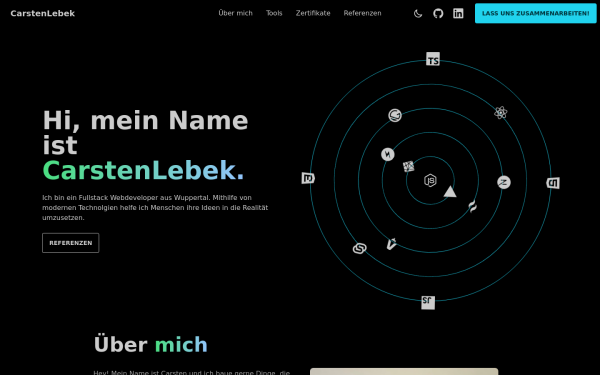Open the LinkedIn profile icon
The height and width of the screenshot is (375, 600).
tap(458, 13)
